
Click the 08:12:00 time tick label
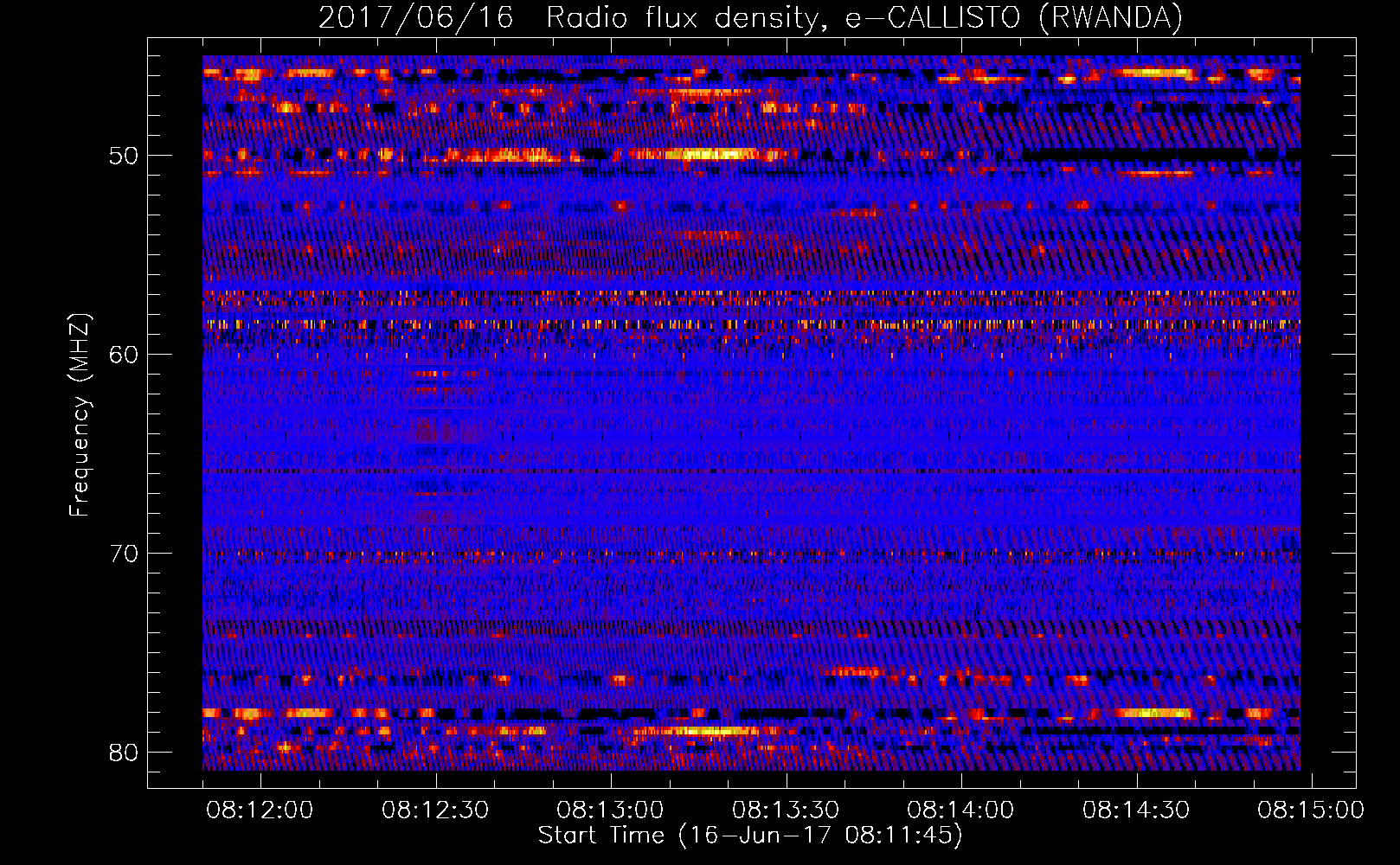(x=260, y=811)
